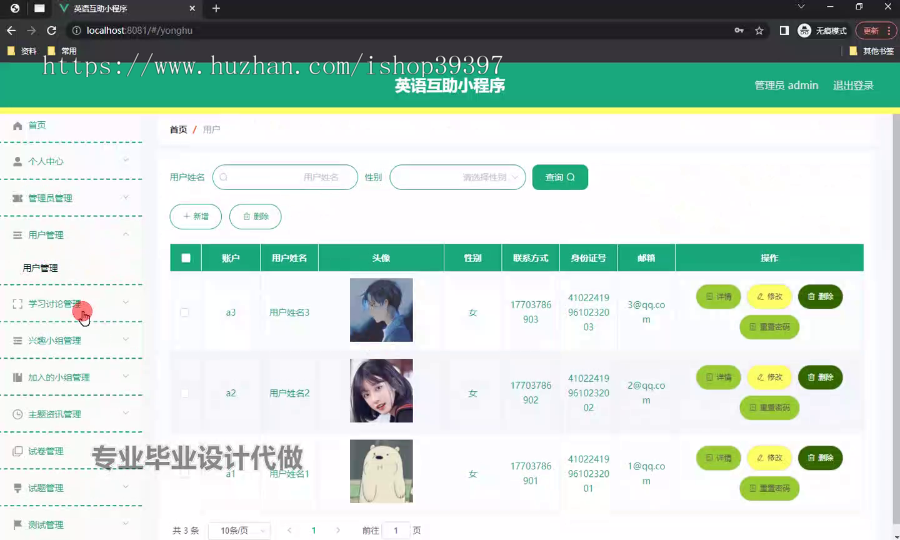Click avatar thumbnail of user a2
This screenshot has width=900, height=540.
pos(381,391)
